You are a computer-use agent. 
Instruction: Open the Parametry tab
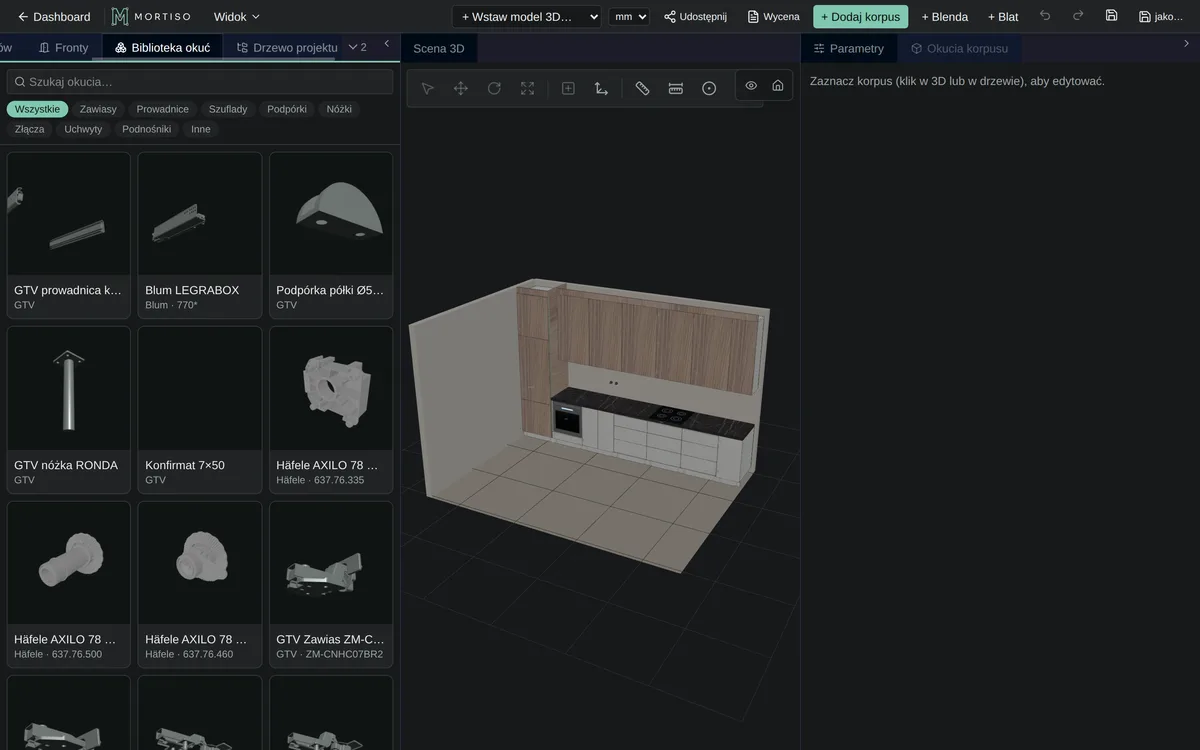pos(849,48)
